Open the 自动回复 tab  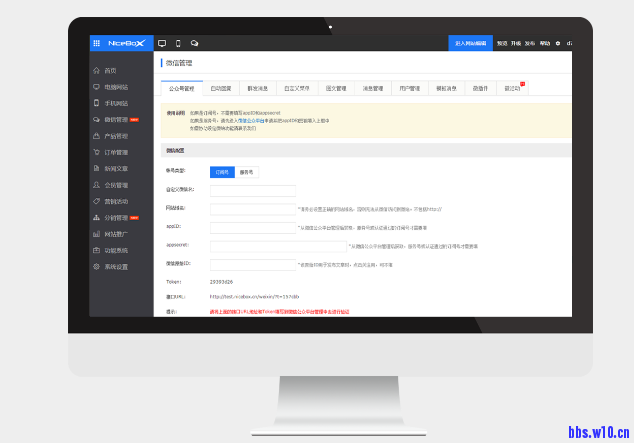tap(222, 88)
